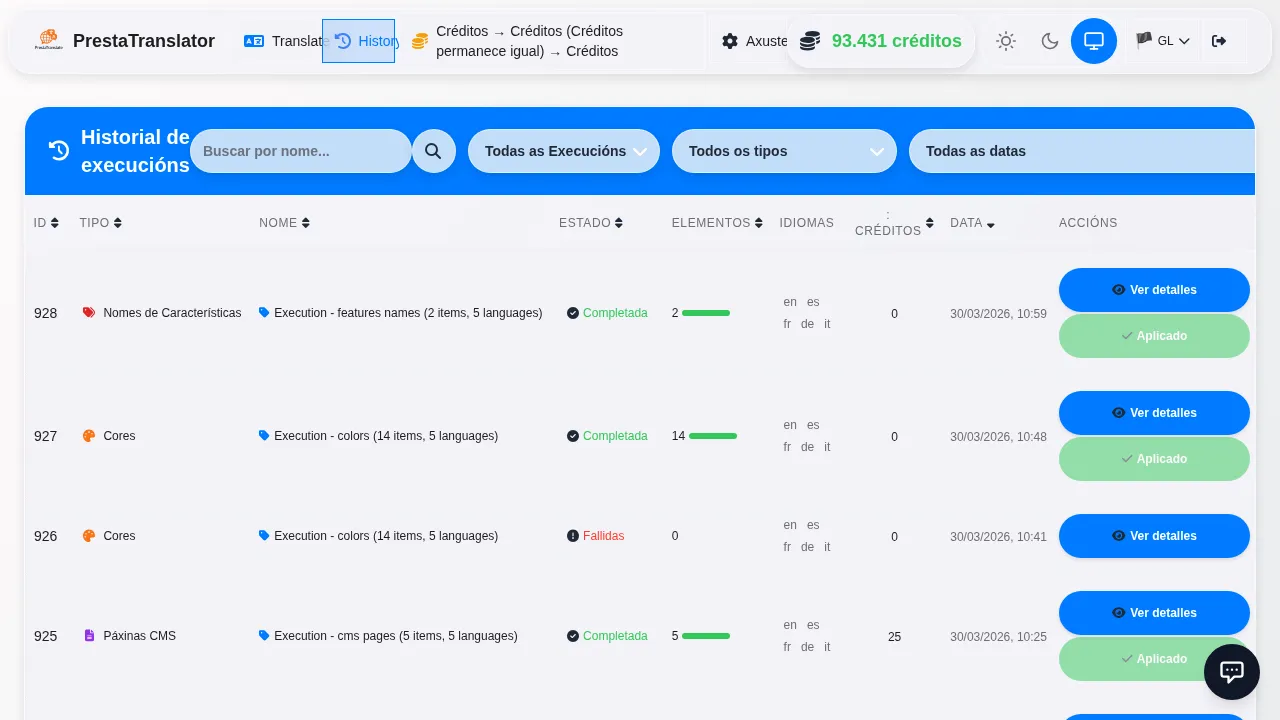Sort the table by ESTADO column
Image resolution: width=1280 pixels, height=720 pixels.
tap(590, 223)
